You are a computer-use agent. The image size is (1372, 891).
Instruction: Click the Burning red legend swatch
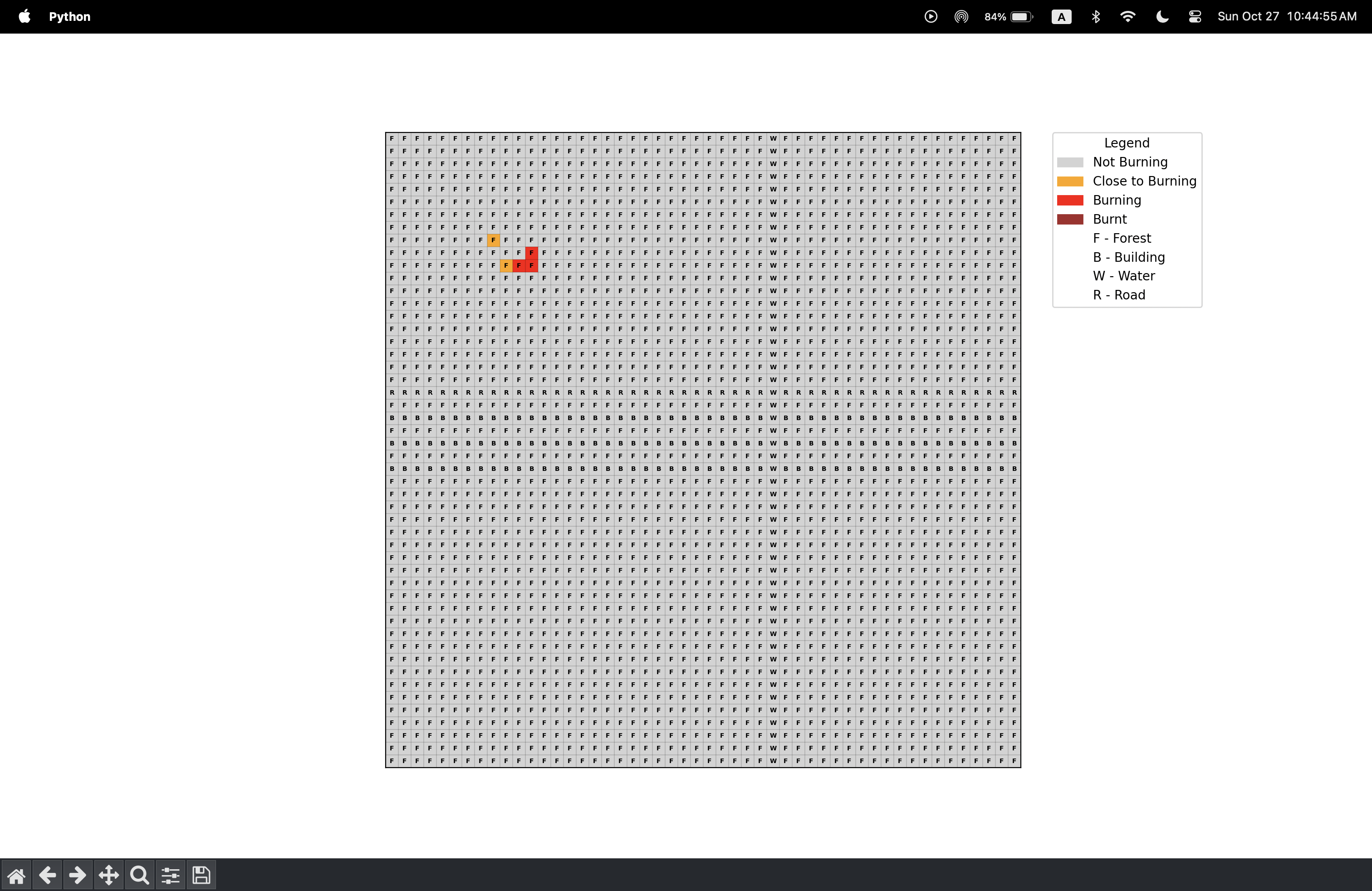(x=1070, y=200)
